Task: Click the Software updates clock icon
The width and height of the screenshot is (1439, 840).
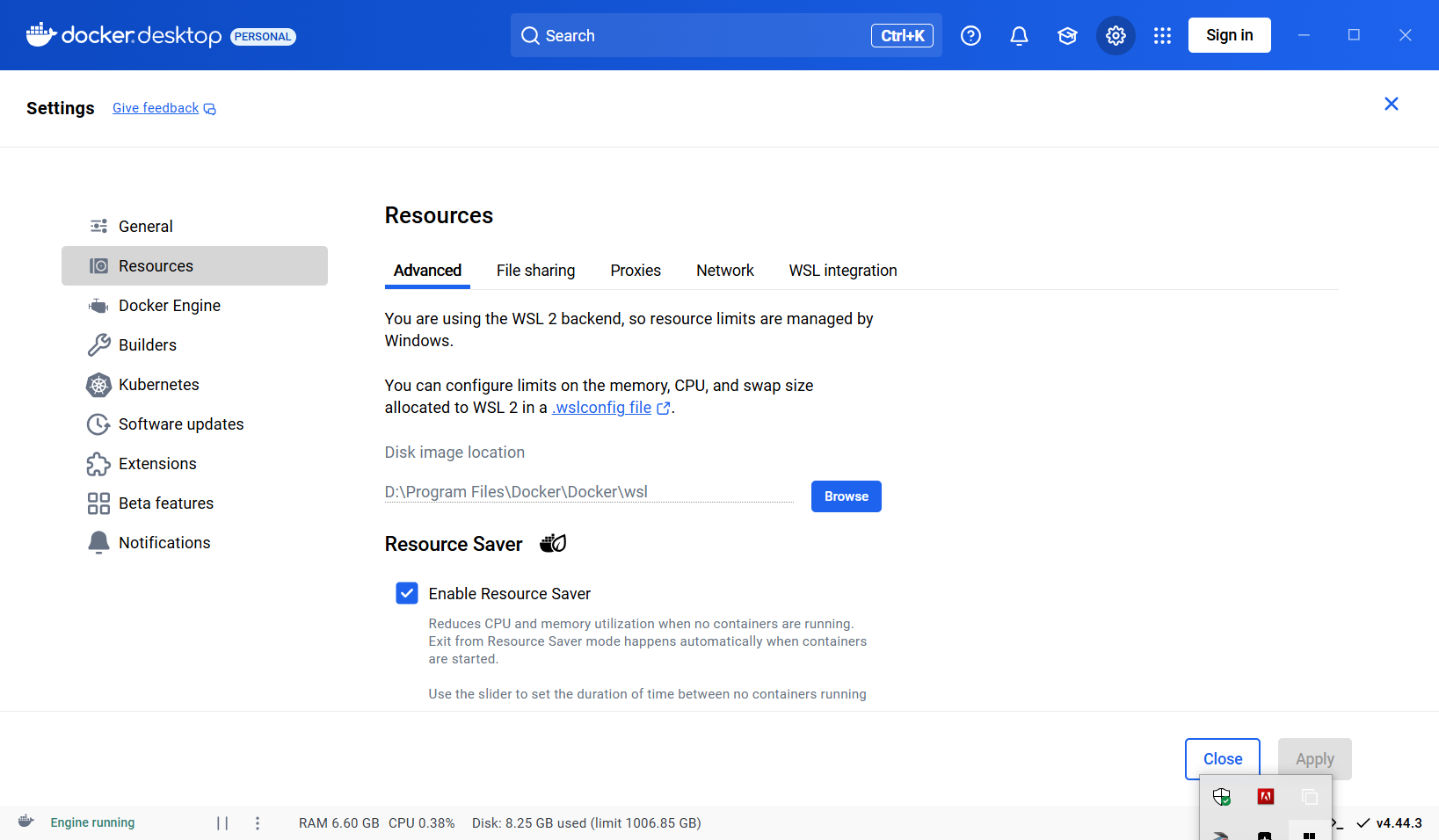Action: point(98,424)
